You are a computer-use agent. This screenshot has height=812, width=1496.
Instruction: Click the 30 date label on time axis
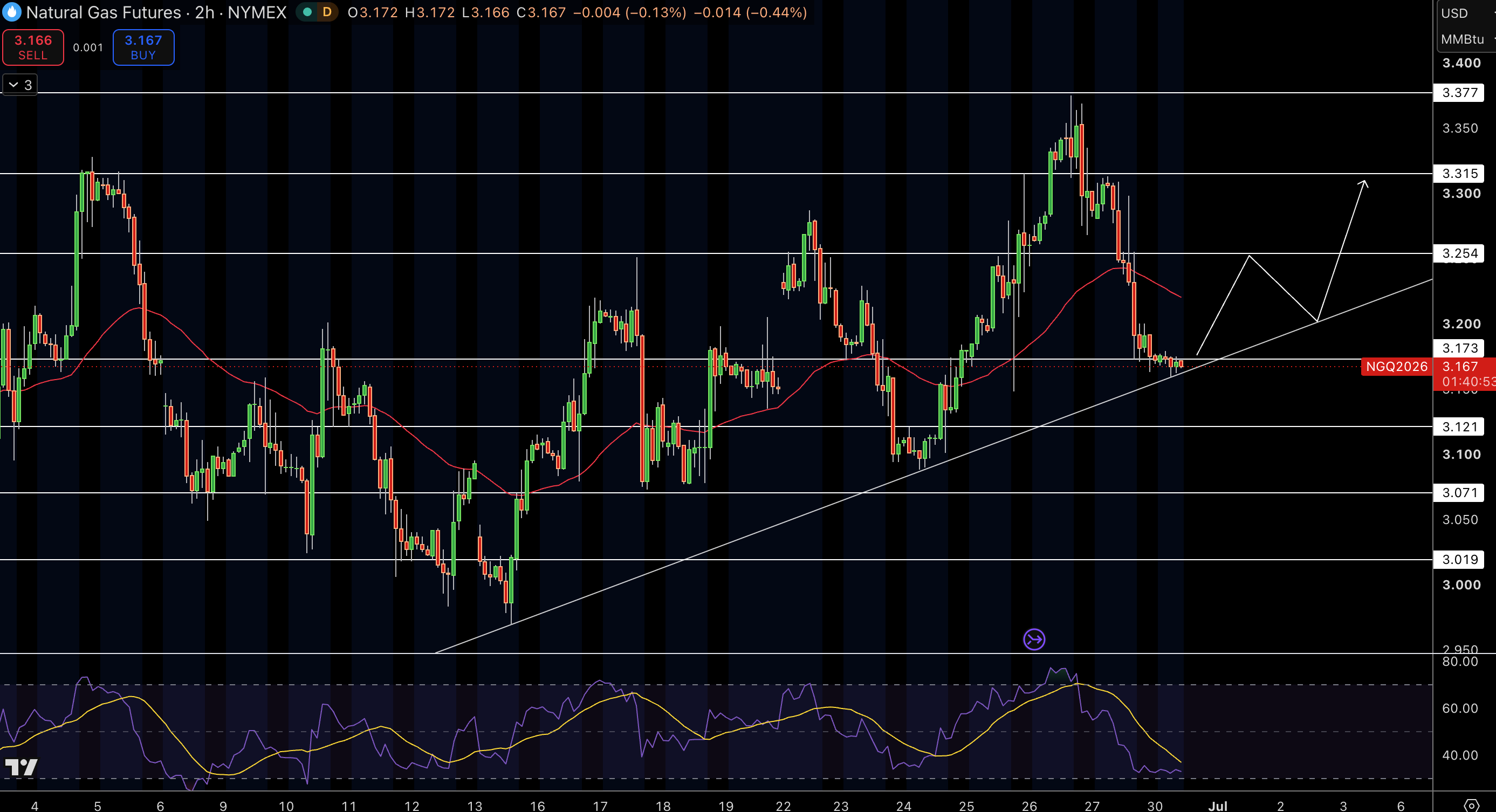pyautogui.click(x=1155, y=806)
